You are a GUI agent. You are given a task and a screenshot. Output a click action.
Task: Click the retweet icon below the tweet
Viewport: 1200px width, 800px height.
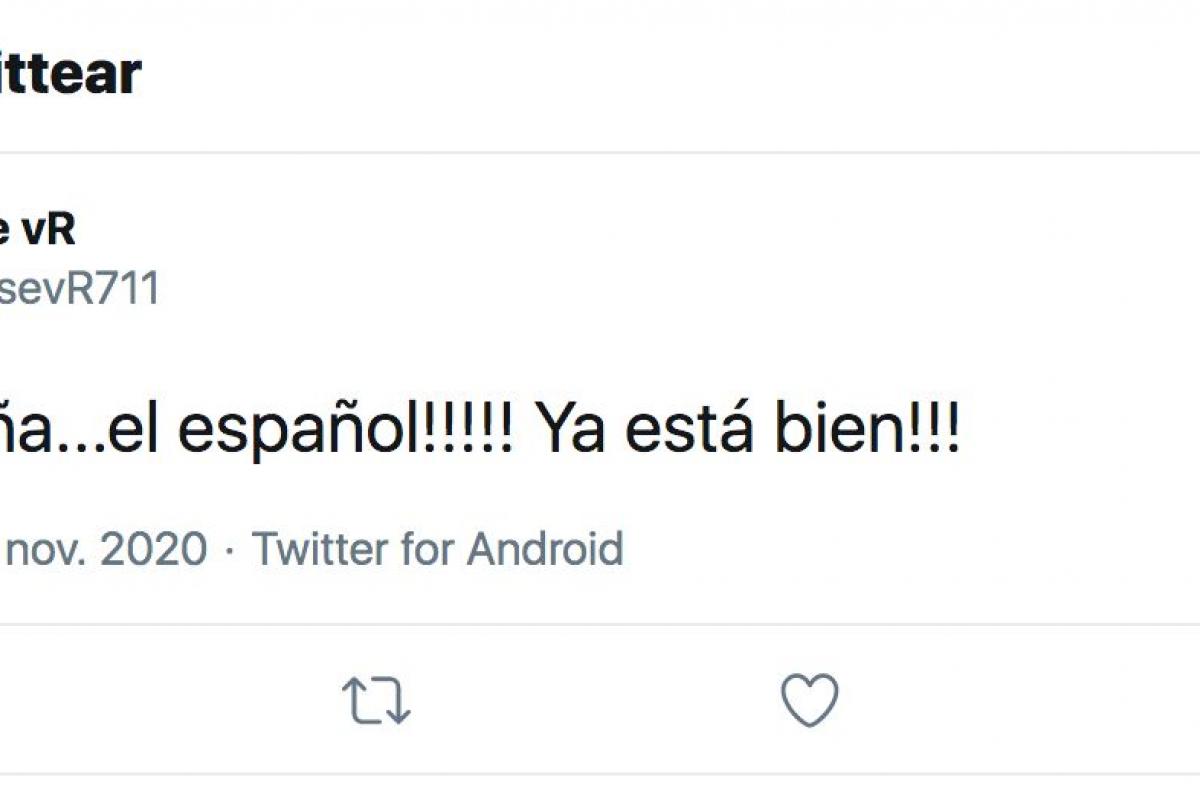376,700
